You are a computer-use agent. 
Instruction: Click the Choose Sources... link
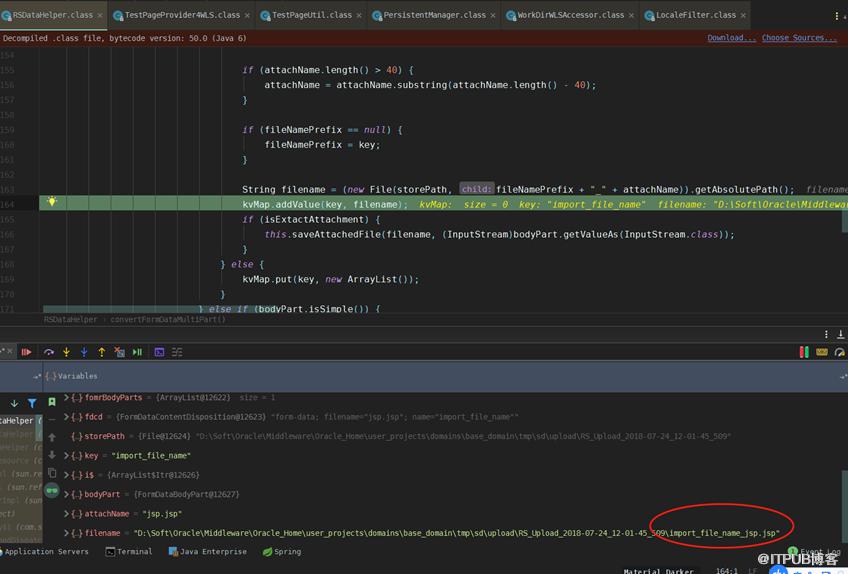coord(799,38)
